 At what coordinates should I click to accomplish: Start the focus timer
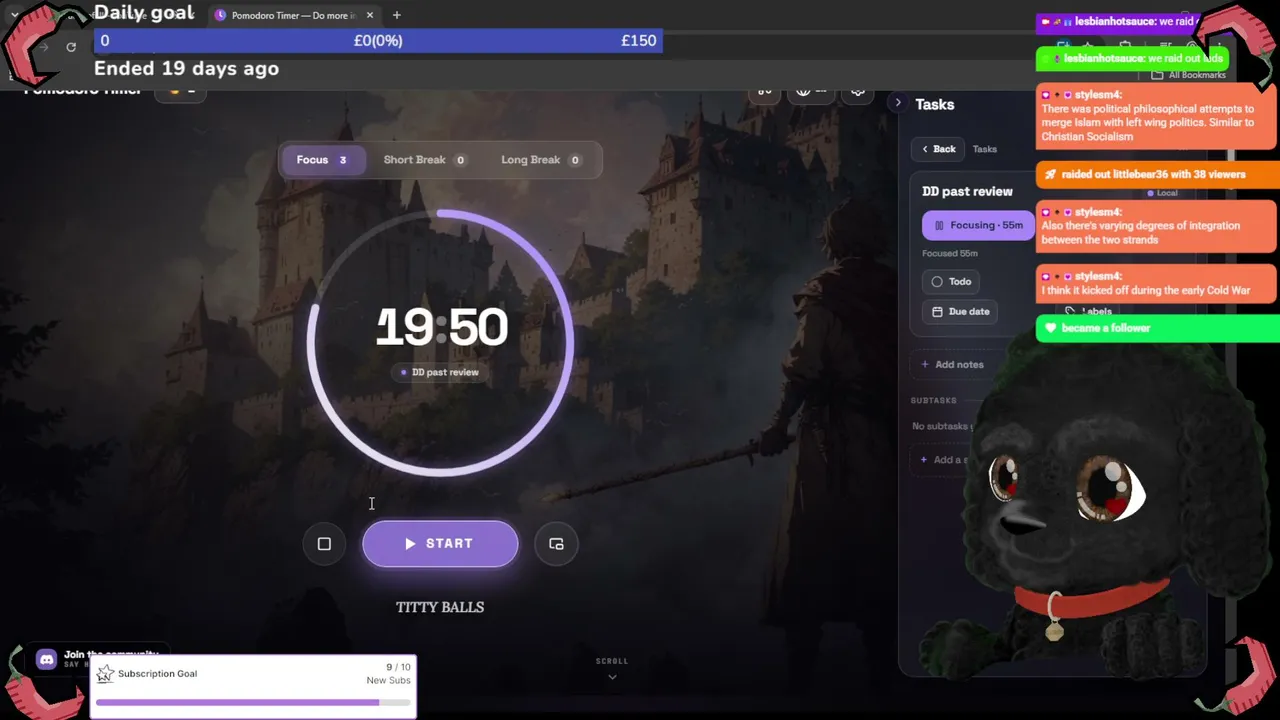(x=440, y=544)
